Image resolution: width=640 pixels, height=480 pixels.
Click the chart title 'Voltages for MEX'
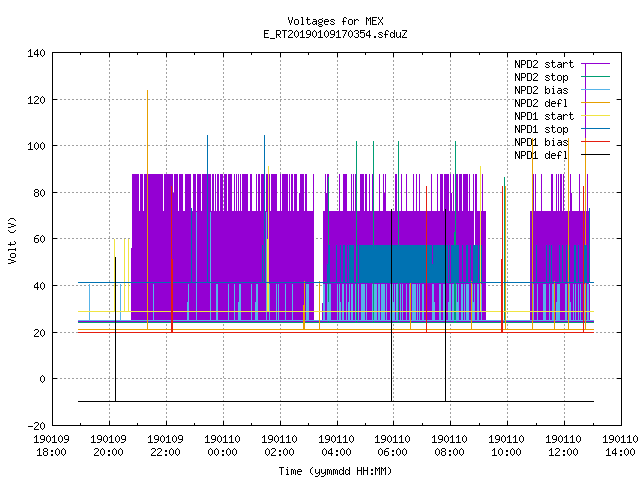click(x=335, y=21)
